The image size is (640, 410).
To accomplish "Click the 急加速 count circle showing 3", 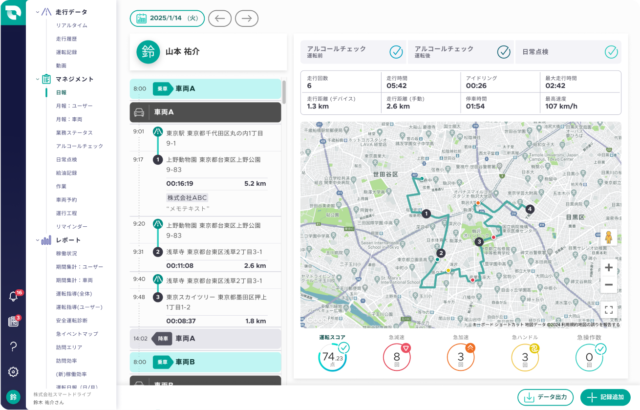I will click(x=460, y=357).
